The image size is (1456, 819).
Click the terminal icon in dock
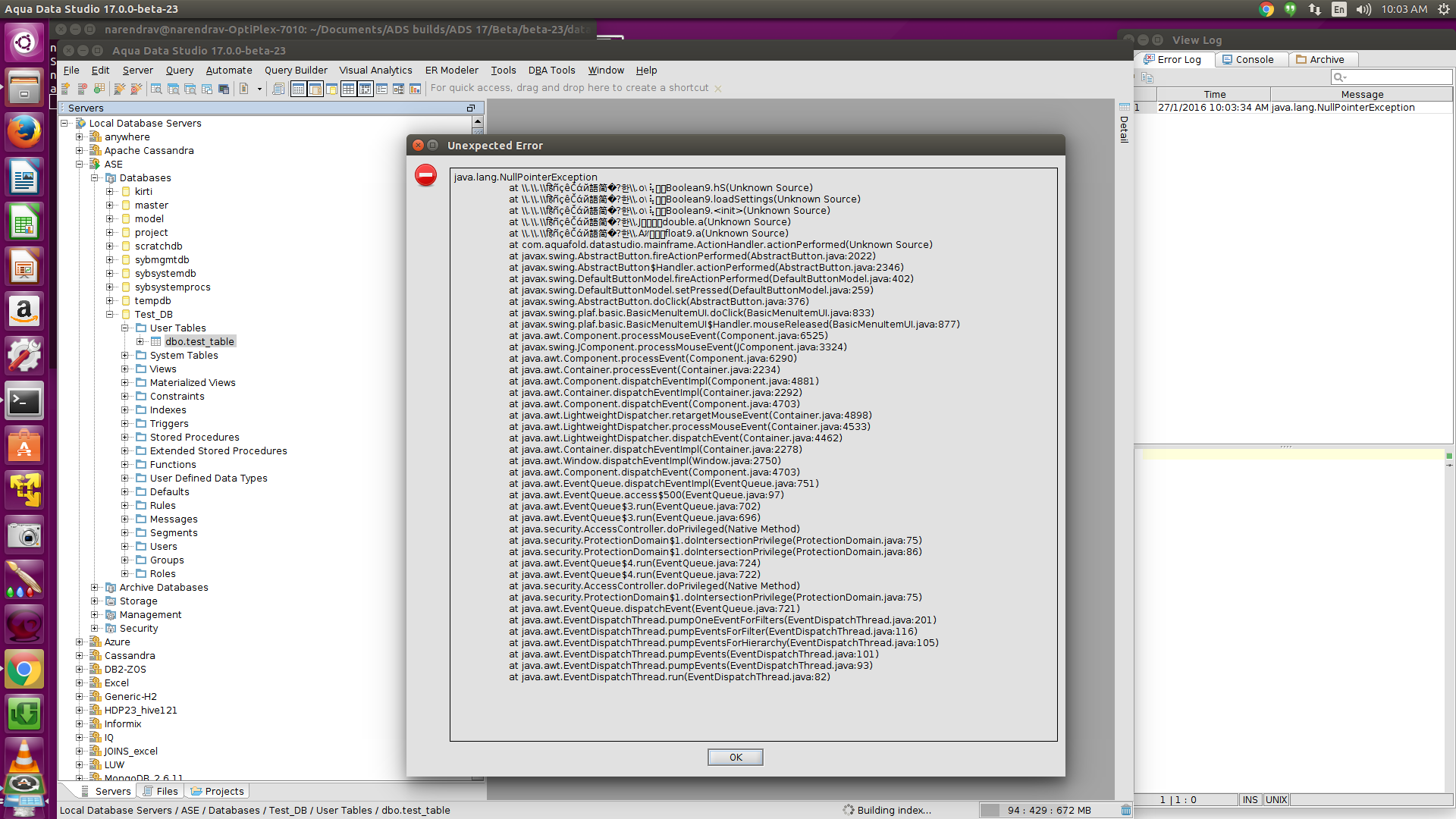[24, 401]
